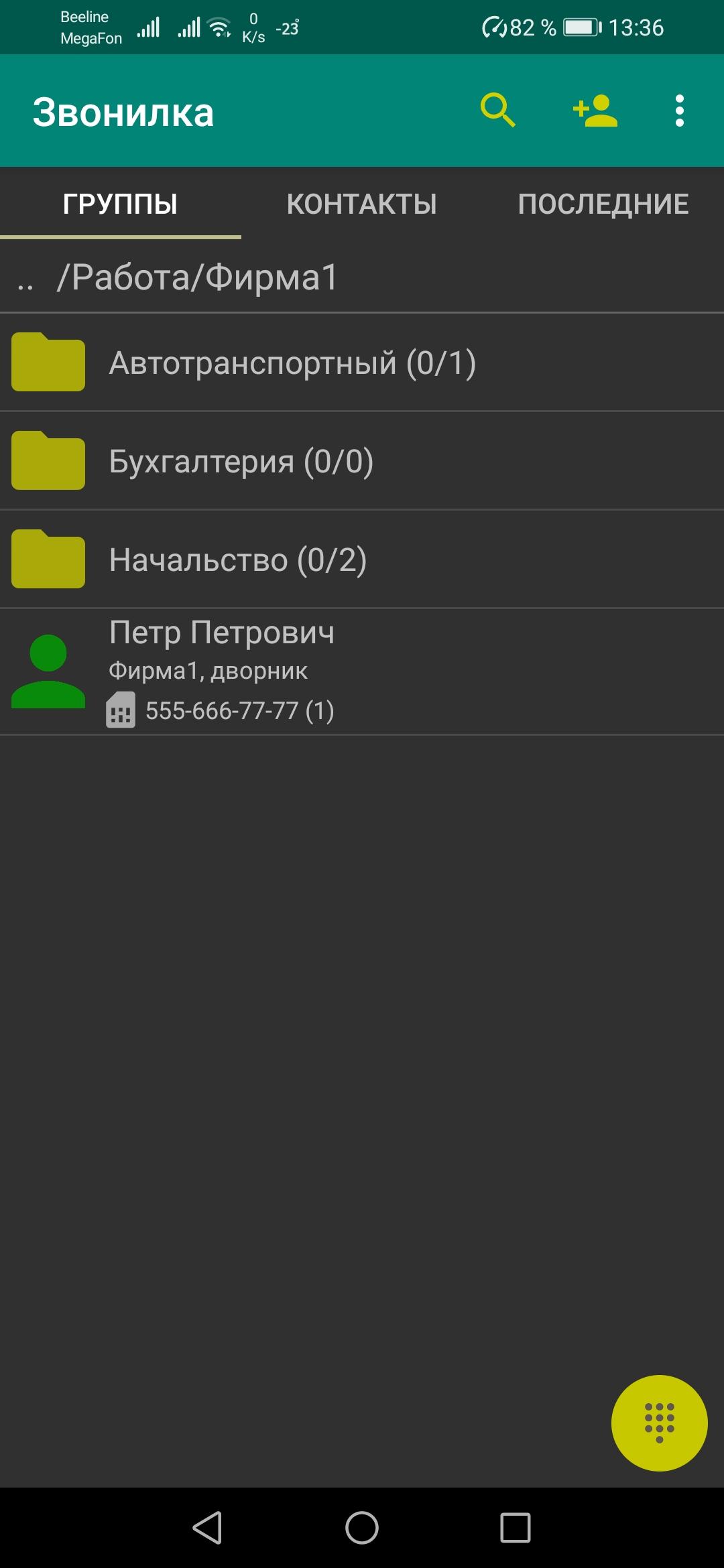
Task: Expand the Начальство (0/2) group
Action: tap(362, 559)
